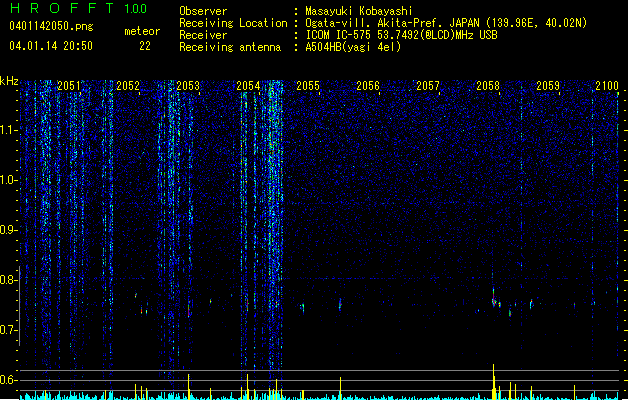The width and height of the screenshot is (629, 400).
Task: Select the 2052 time marker
Action: 128,86
